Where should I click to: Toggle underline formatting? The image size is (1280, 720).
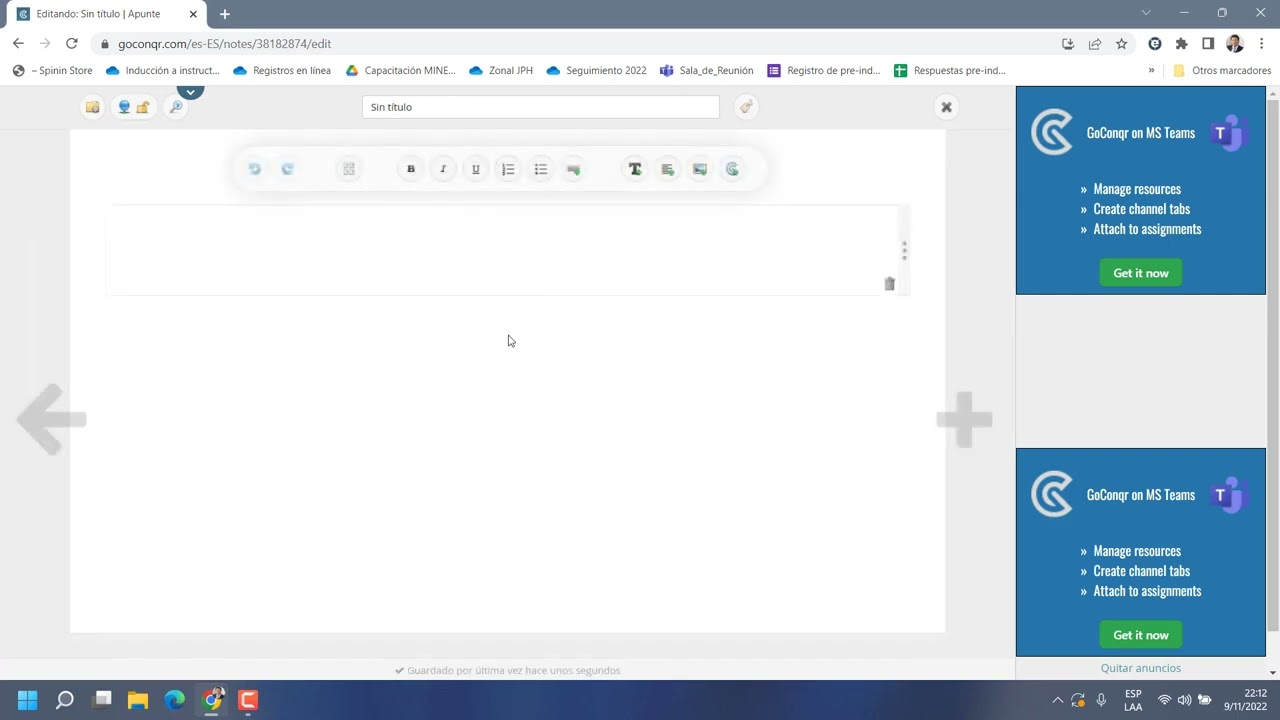[x=475, y=169]
